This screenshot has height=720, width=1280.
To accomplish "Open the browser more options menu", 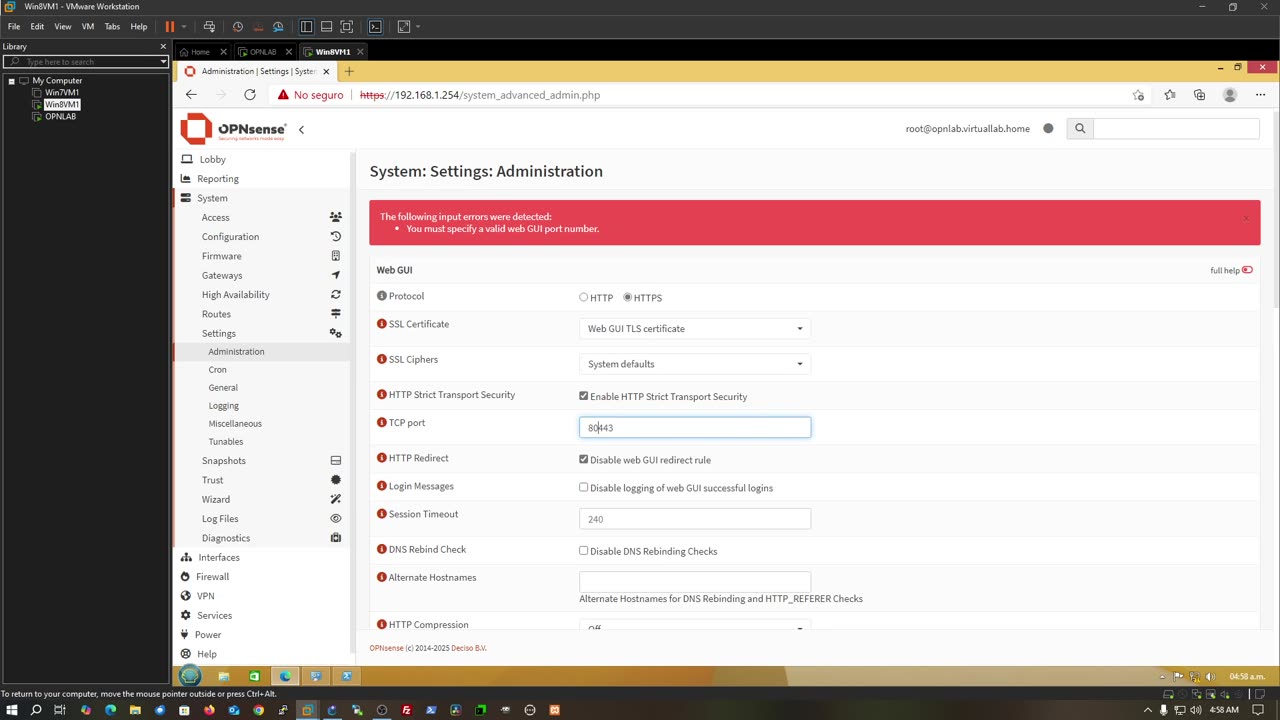I will 1260,95.
